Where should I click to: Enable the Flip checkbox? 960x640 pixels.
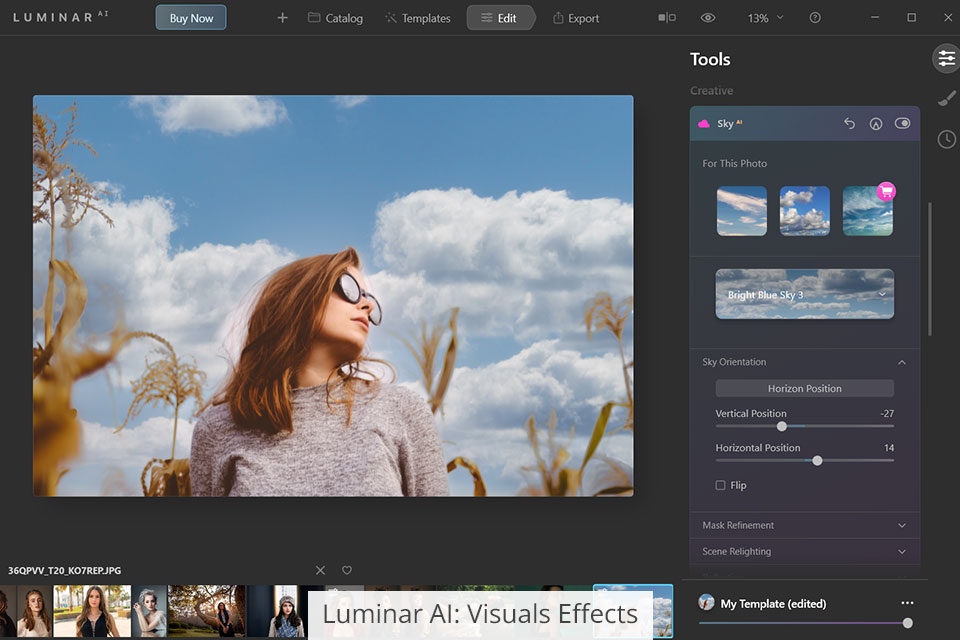coord(721,485)
